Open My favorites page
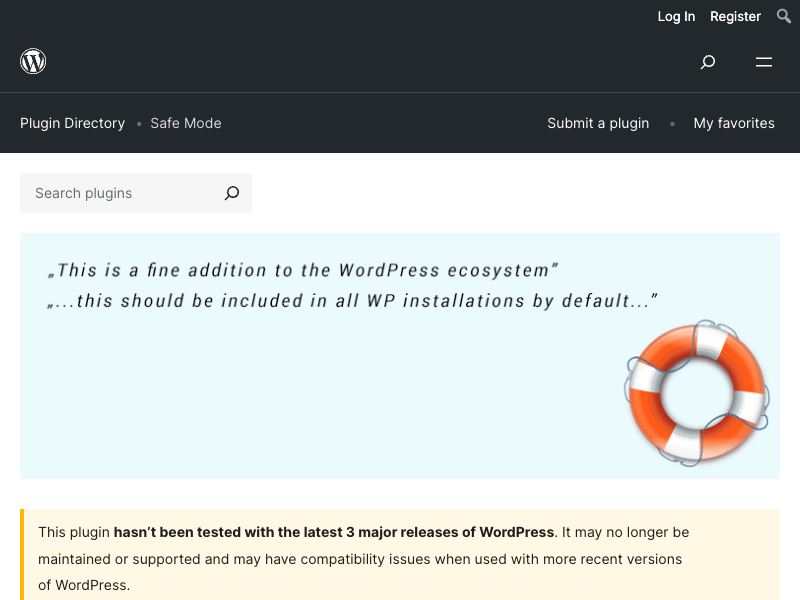800x600 pixels. pos(734,123)
